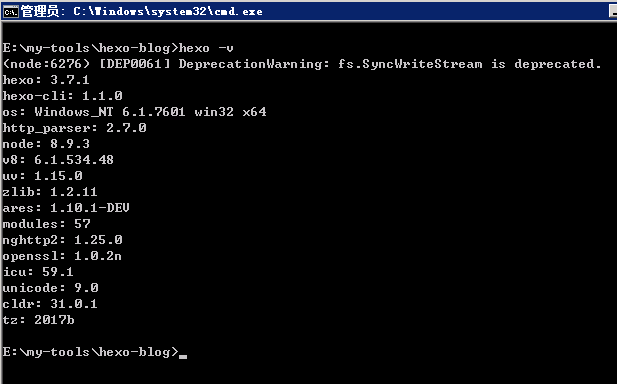
Task: Click the nghttp2 1.25.0 line
Action: point(63,240)
